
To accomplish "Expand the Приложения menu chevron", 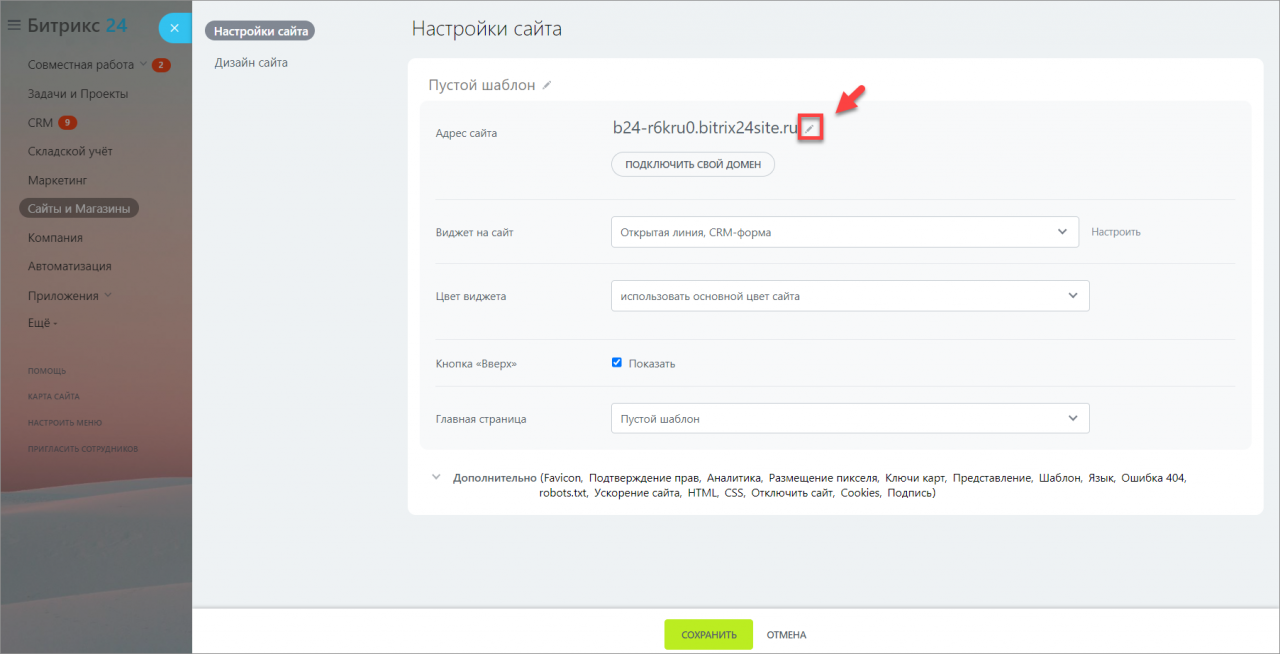I will pyautogui.click(x=108, y=295).
